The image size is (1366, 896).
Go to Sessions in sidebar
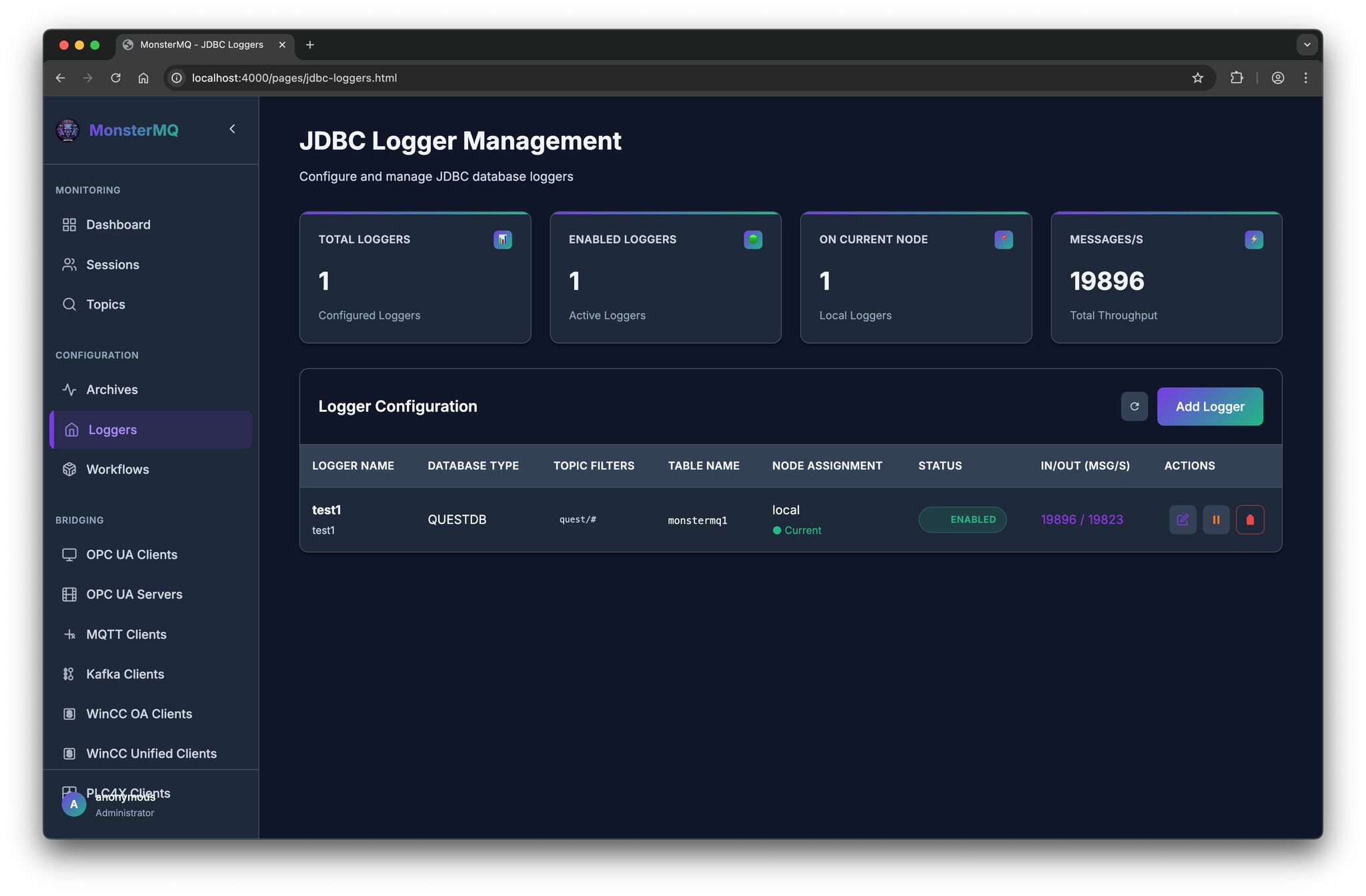pyautogui.click(x=112, y=265)
